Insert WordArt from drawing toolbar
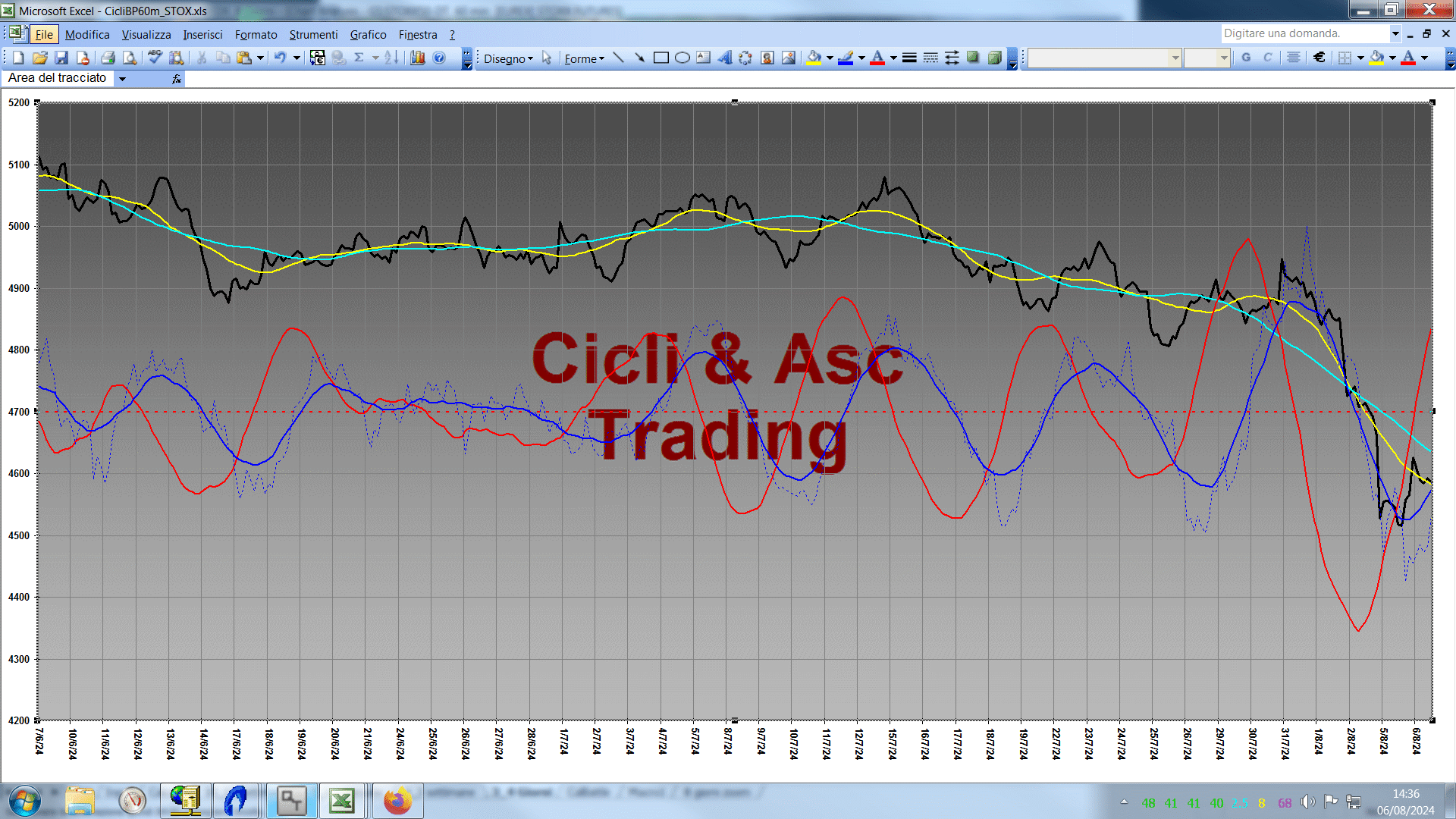The image size is (1456, 819). tap(725, 58)
